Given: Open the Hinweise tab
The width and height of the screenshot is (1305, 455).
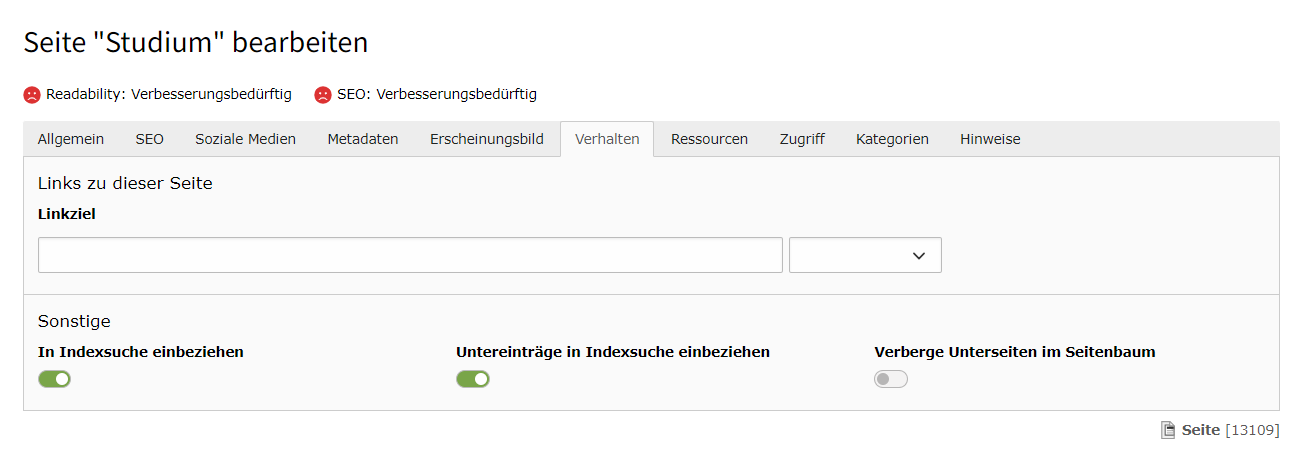Looking at the screenshot, I should coord(990,139).
